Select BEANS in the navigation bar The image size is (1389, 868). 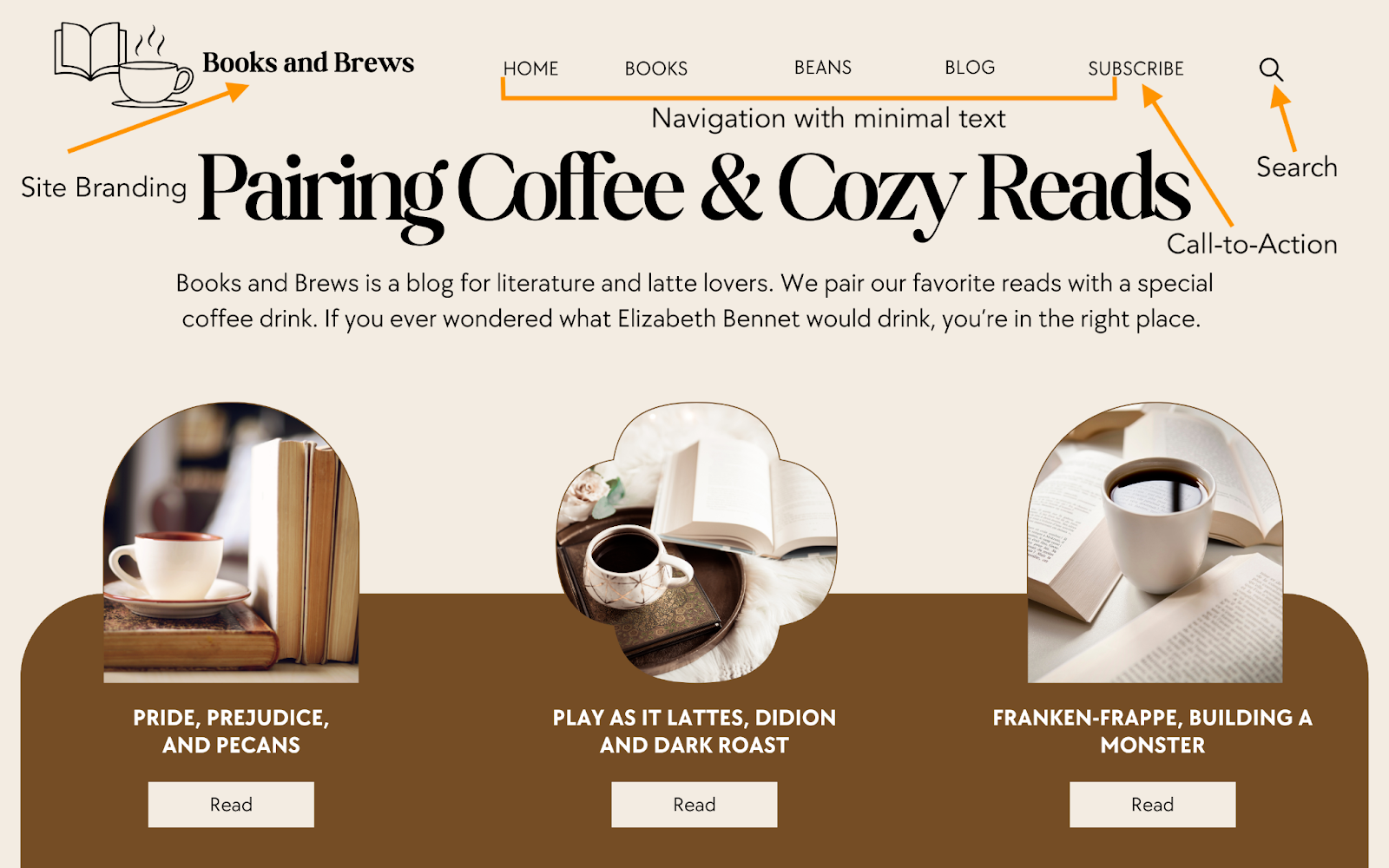[823, 68]
